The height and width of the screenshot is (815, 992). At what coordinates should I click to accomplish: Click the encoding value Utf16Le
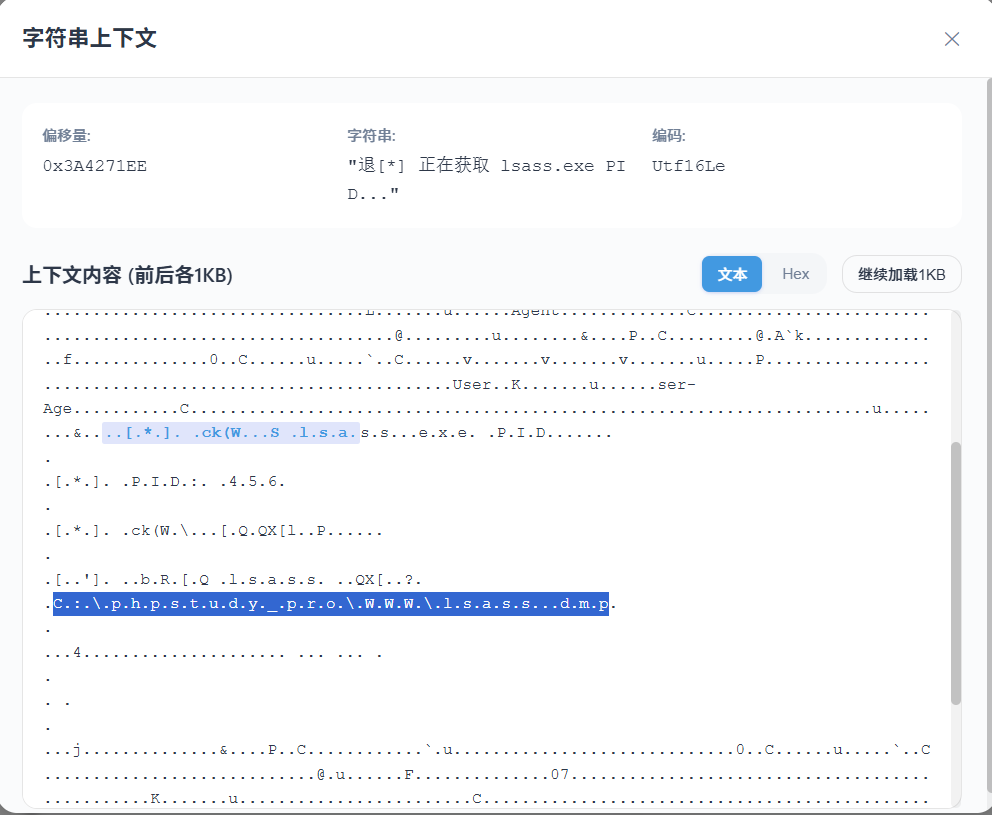pyautogui.click(x=688, y=166)
